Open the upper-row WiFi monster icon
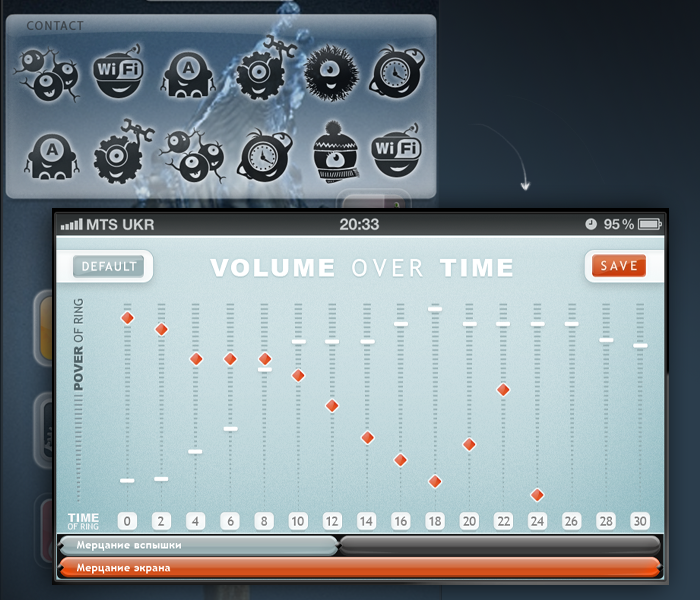The width and height of the screenshot is (700, 600). pos(118,71)
